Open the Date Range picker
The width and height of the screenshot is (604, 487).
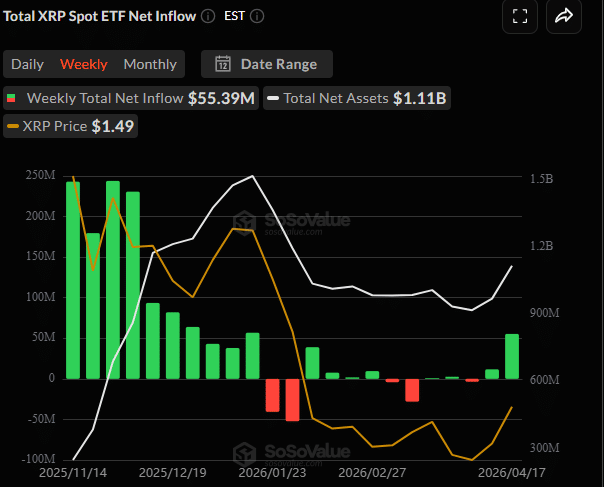click(x=267, y=64)
